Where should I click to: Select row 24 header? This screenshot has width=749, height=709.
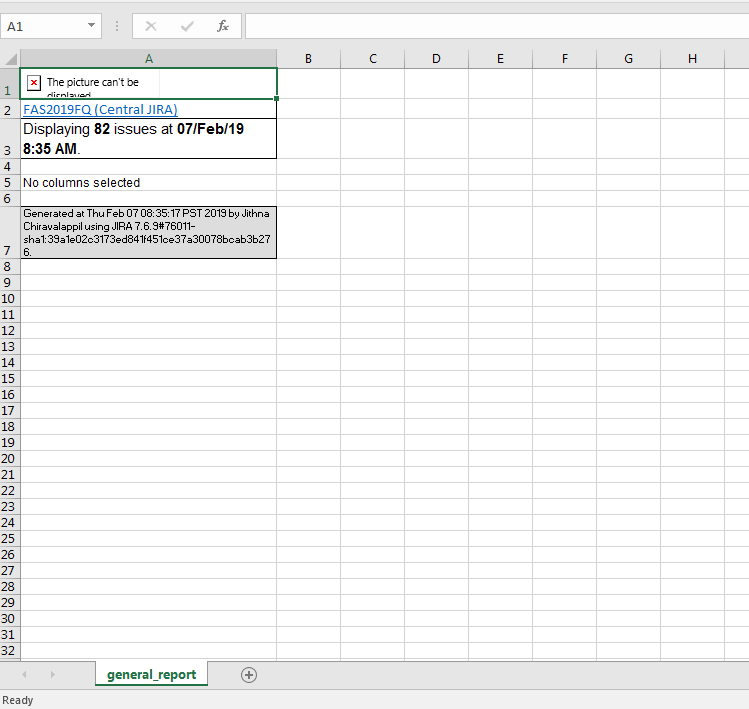click(10, 523)
